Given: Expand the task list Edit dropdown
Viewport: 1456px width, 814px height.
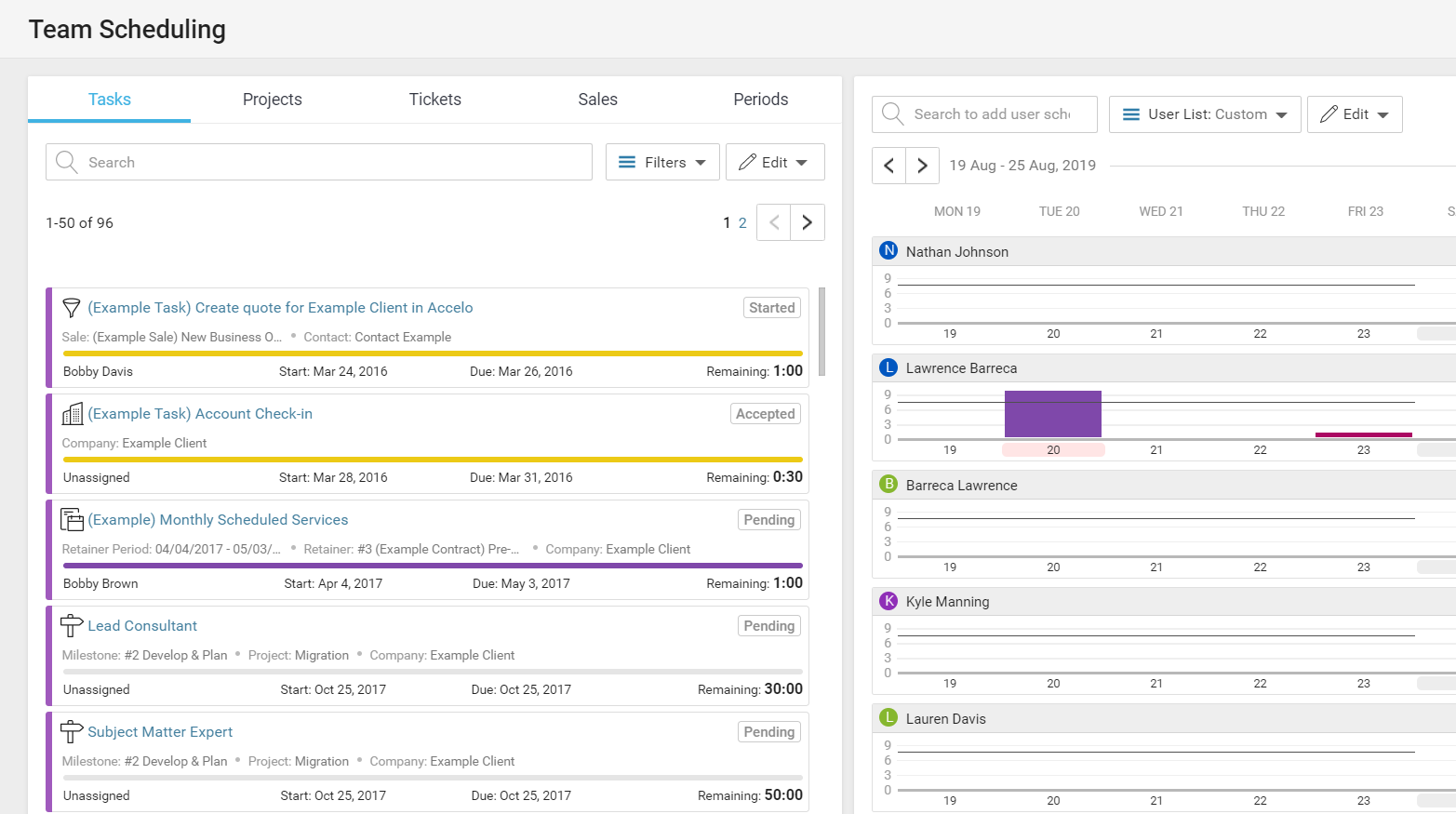Looking at the screenshot, I should [x=774, y=162].
